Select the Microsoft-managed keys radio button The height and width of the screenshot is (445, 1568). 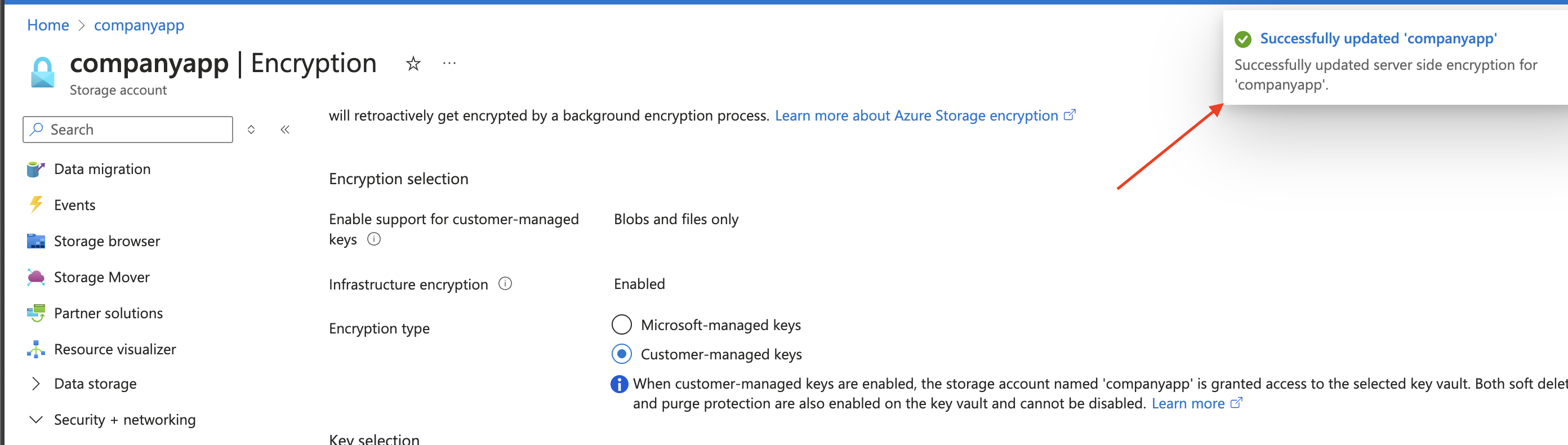(621, 324)
